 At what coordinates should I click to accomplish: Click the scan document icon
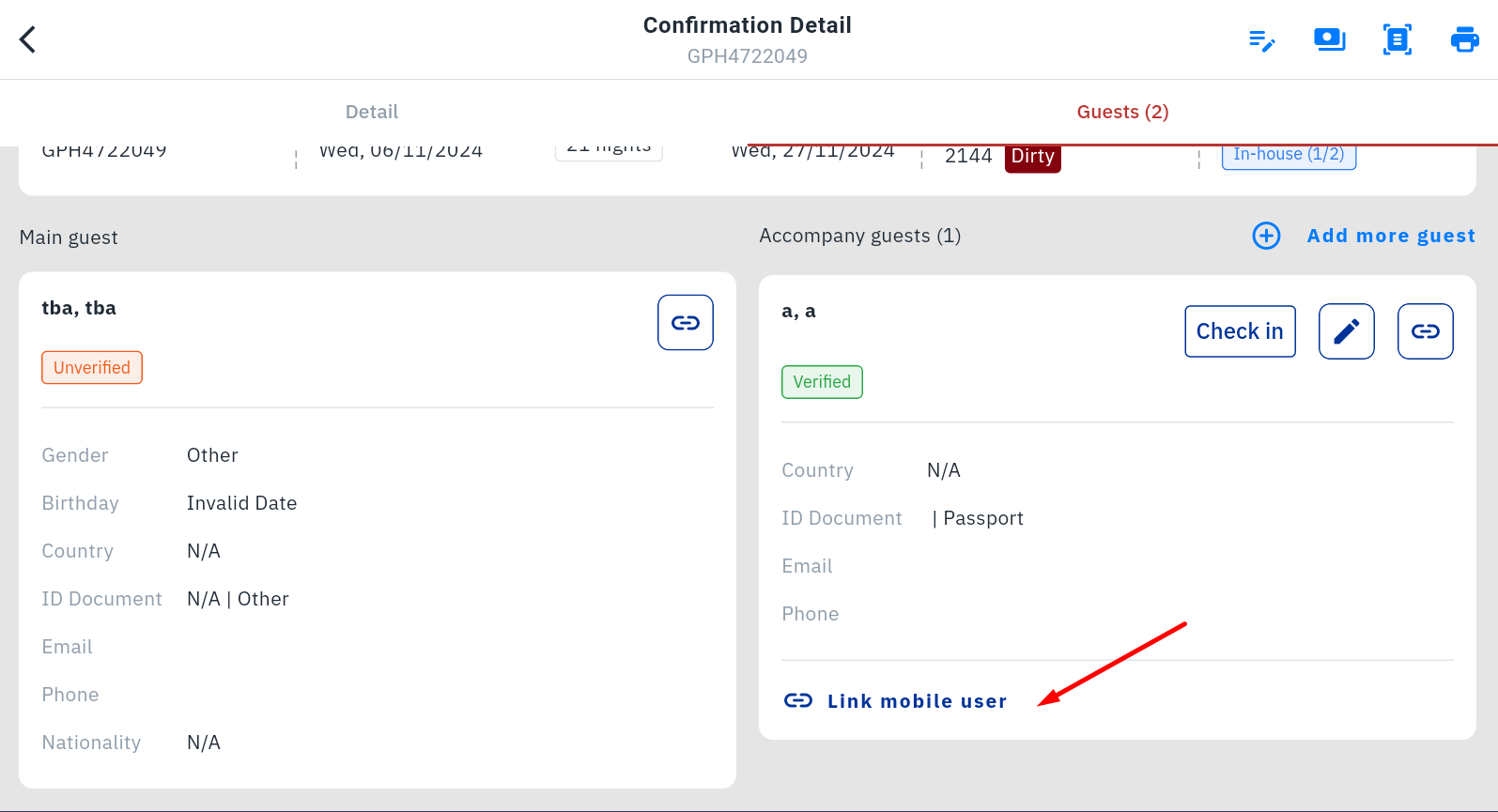[x=1397, y=40]
